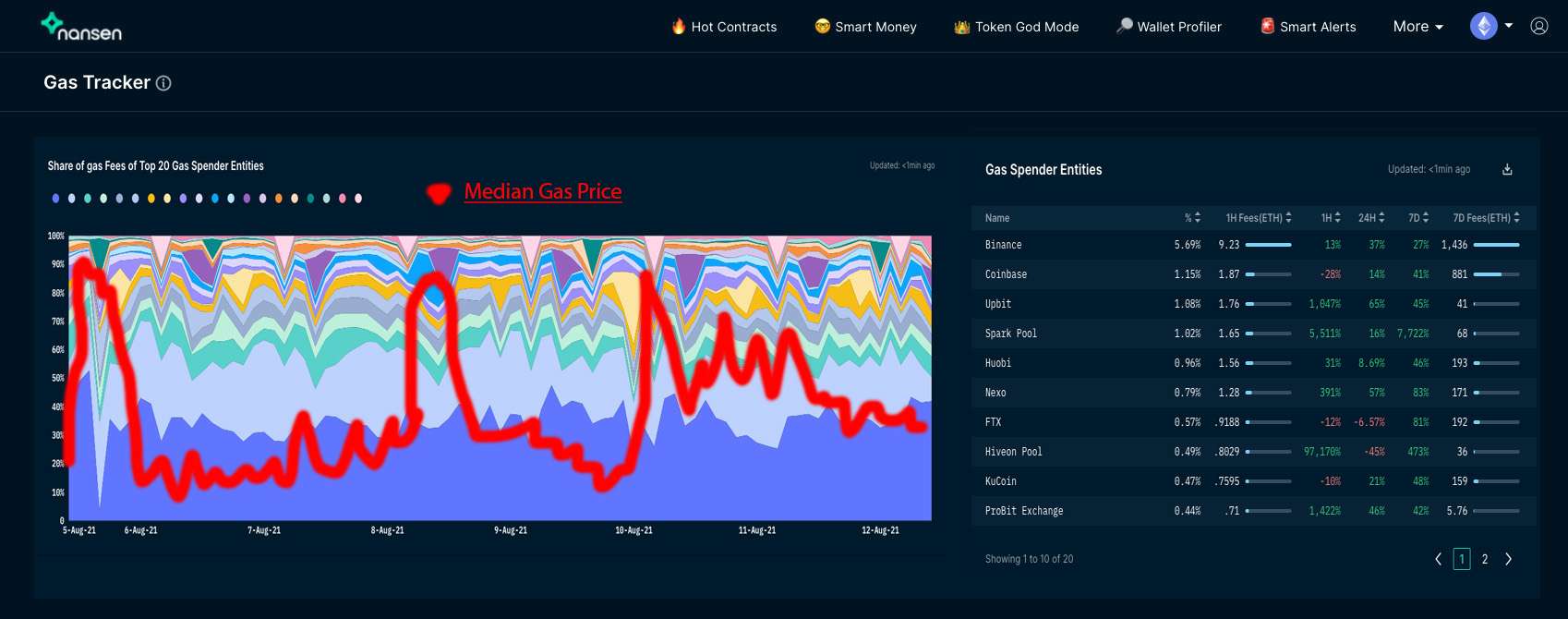Sort by 7D Fees(ETH) column
Viewport: 1568px width, 619px height.
point(1487,218)
